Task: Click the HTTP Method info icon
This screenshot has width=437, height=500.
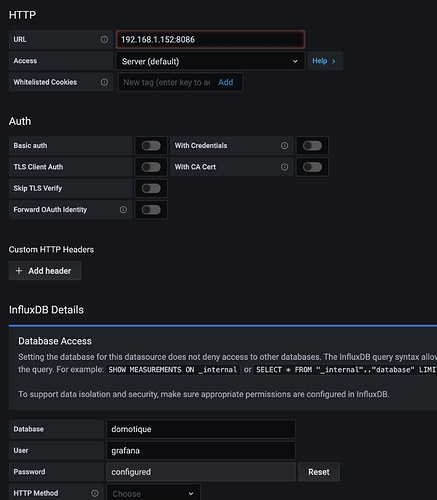Action: (95, 493)
